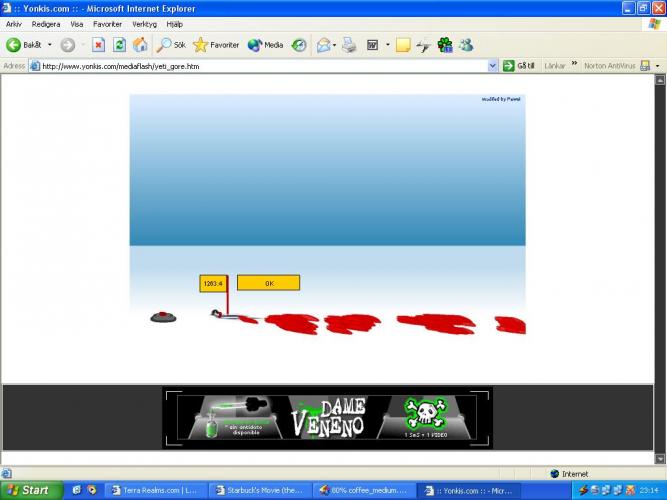
Task: Open the Verktyg menu
Action: pyautogui.click(x=144, y=24)
